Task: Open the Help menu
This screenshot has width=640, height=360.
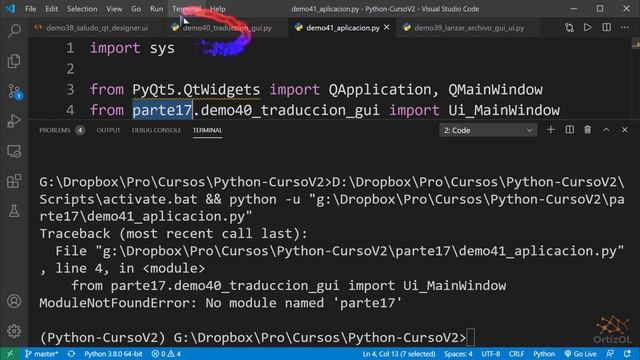Action: pyautogui.click(x=218, y=9)
